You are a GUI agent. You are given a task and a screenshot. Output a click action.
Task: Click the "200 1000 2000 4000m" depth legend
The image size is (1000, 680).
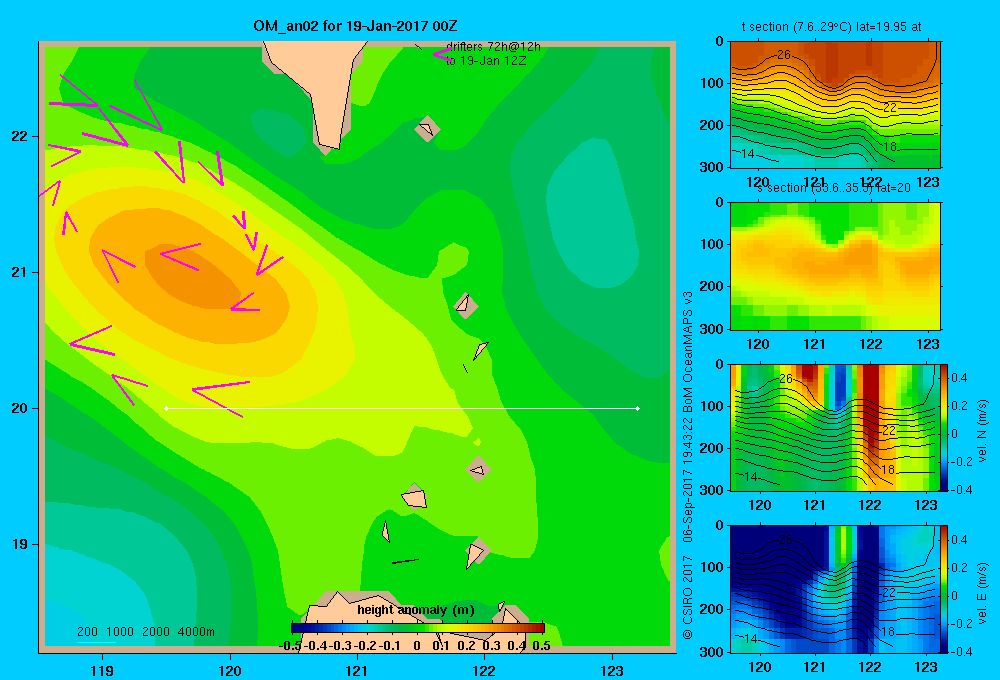coord(145,632)
